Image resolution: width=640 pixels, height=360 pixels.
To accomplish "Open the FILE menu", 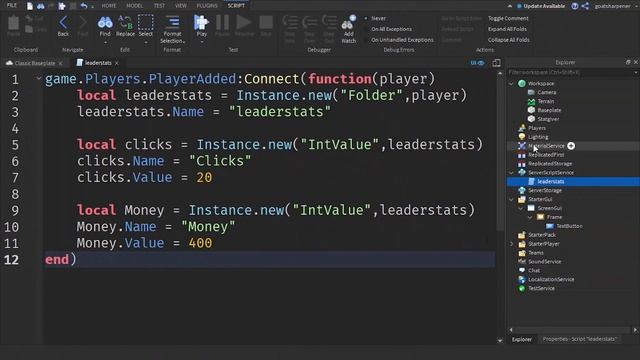I will click(12, 5).
